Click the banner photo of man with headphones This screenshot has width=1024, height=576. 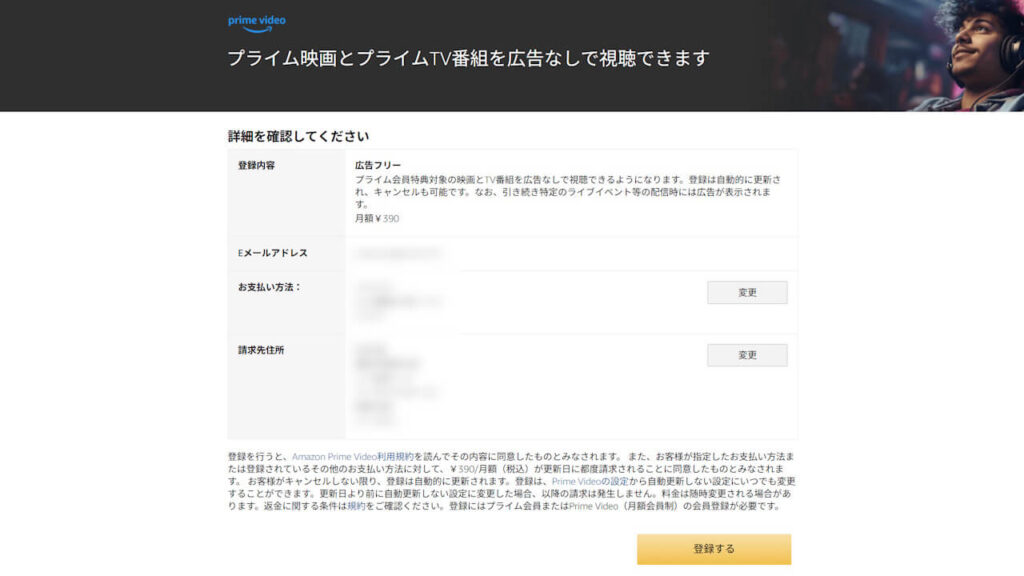(x=967, y=56)
